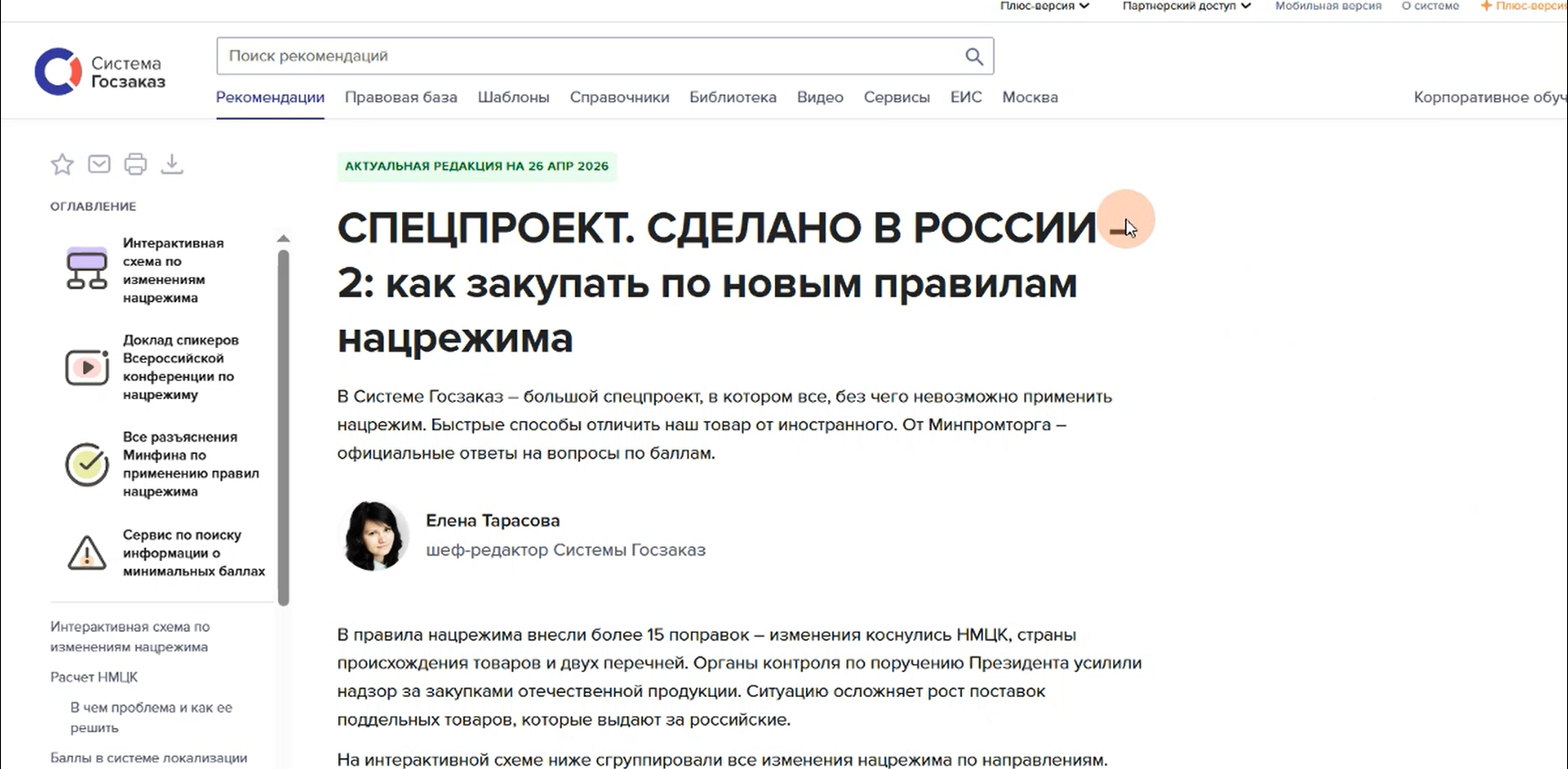Jump to В чем проблема и как ее решить
1568x769 pixels.
pos(152,717)
